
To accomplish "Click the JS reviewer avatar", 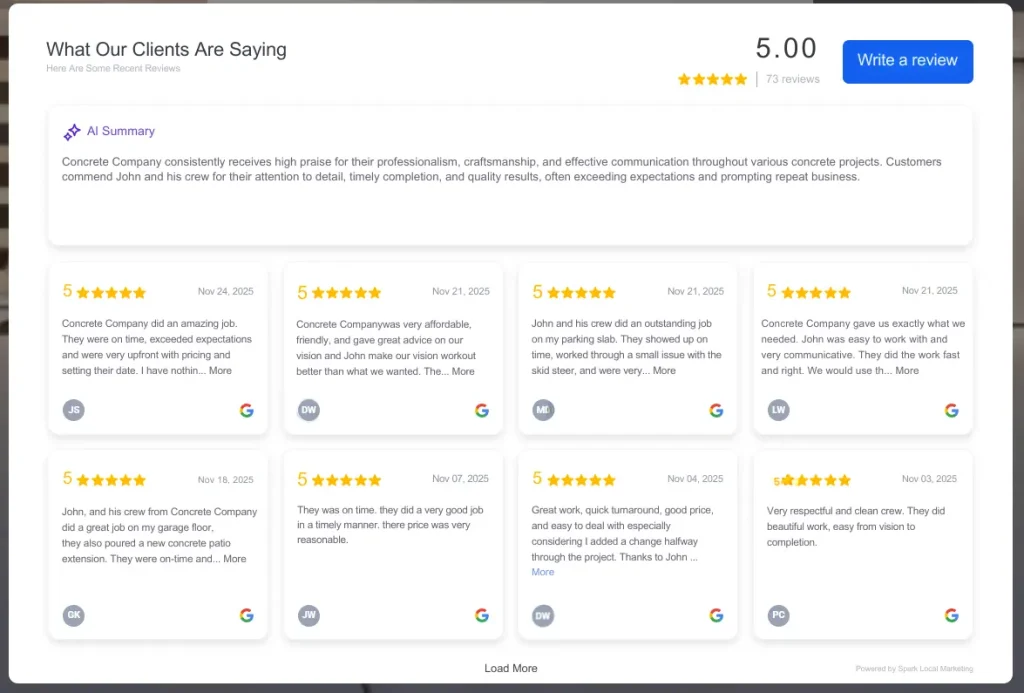I will coord(74,410).
